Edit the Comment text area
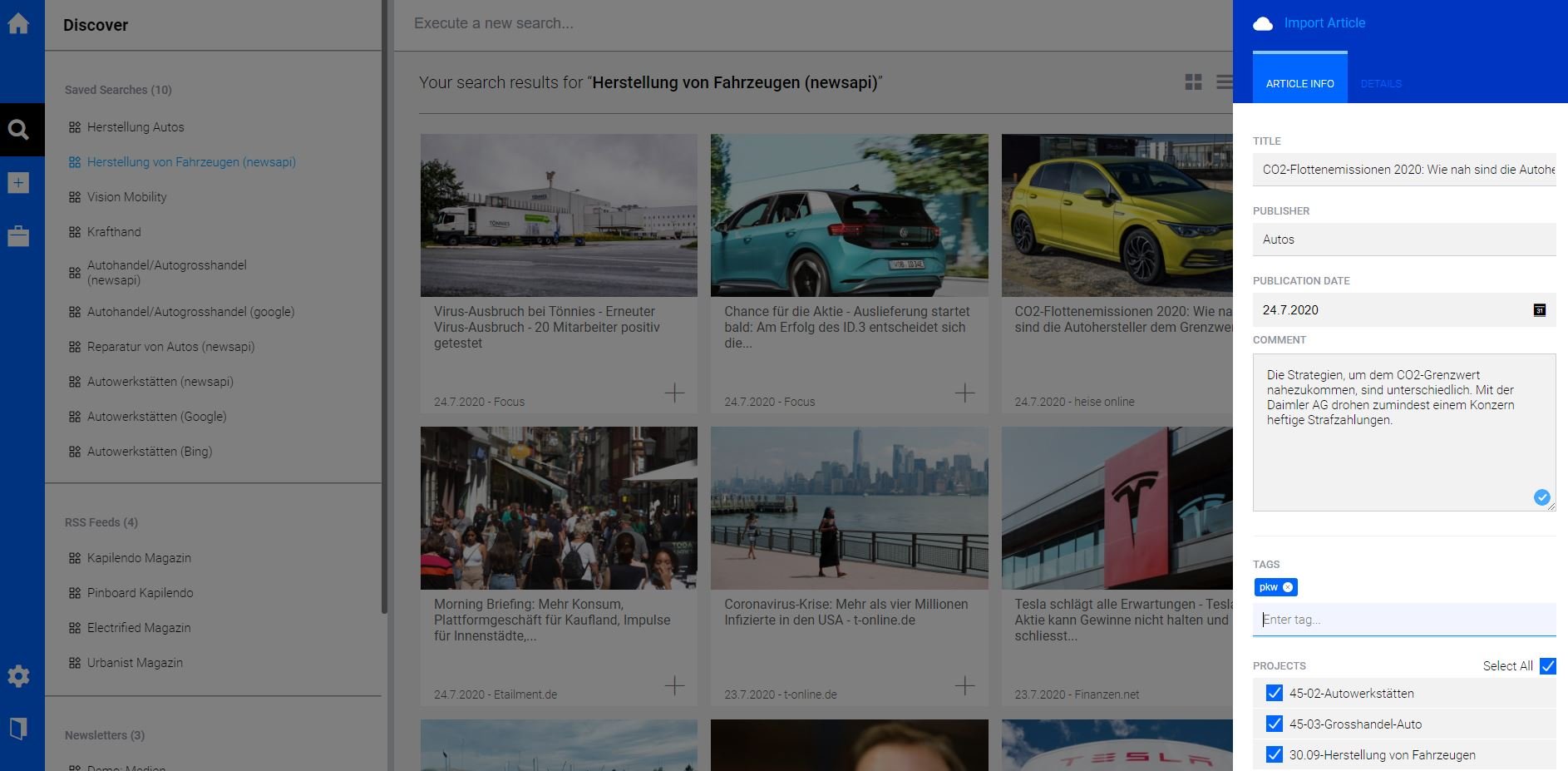This screenshot has width=1568, height=771. [1404, 432]
